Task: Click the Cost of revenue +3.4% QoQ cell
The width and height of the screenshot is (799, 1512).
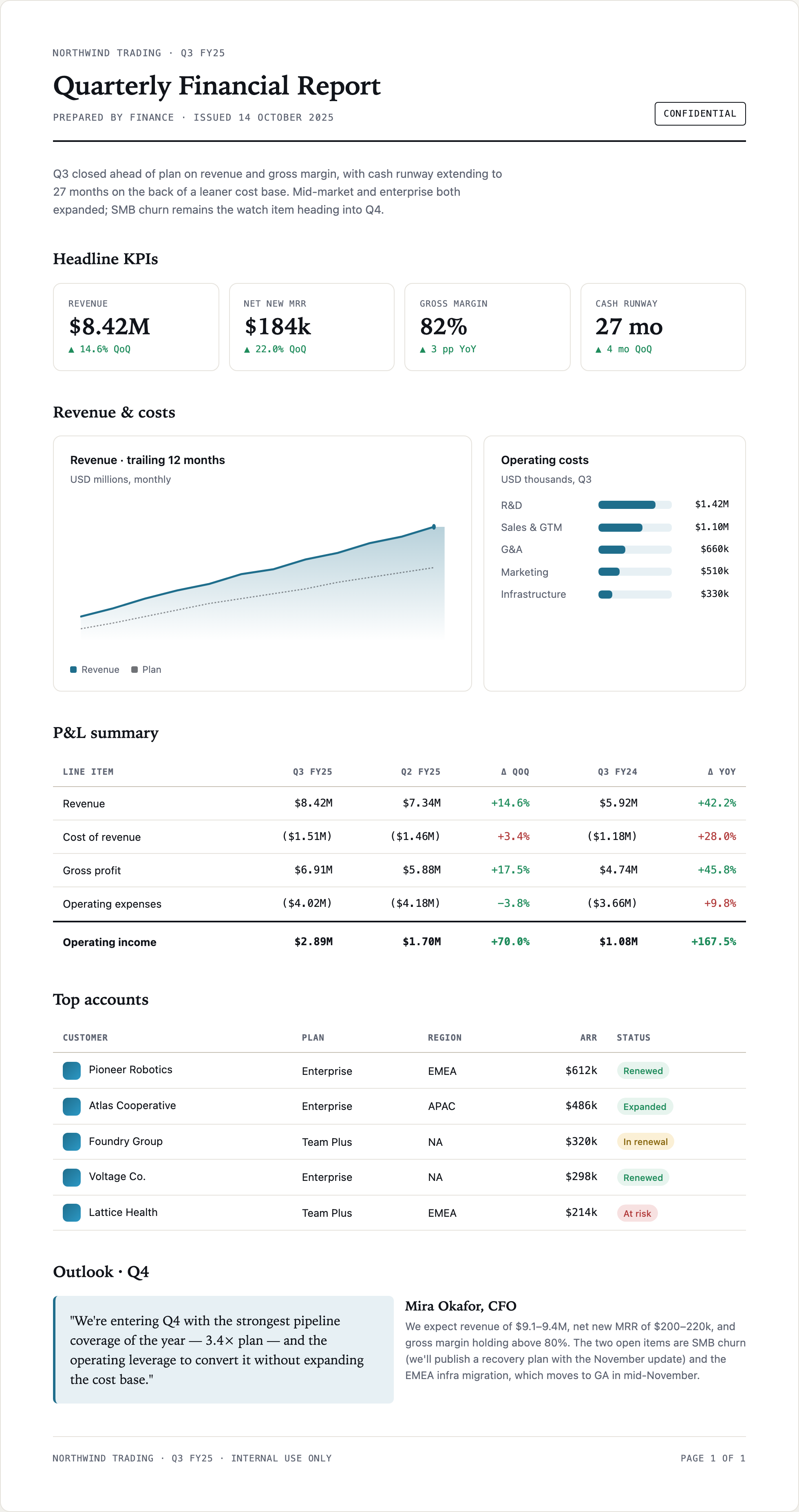Action: click(x=513, y=836)
